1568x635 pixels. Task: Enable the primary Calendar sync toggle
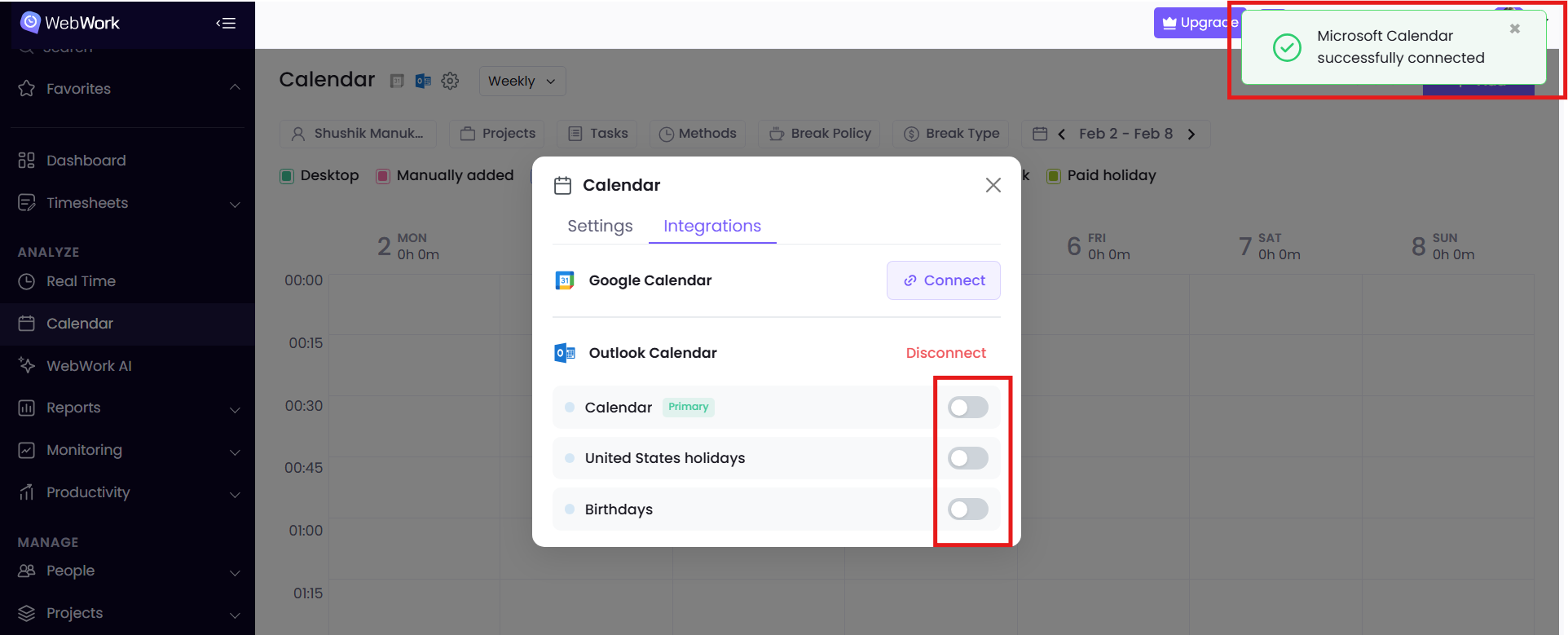pyautogui.click(x=967, y=407)
